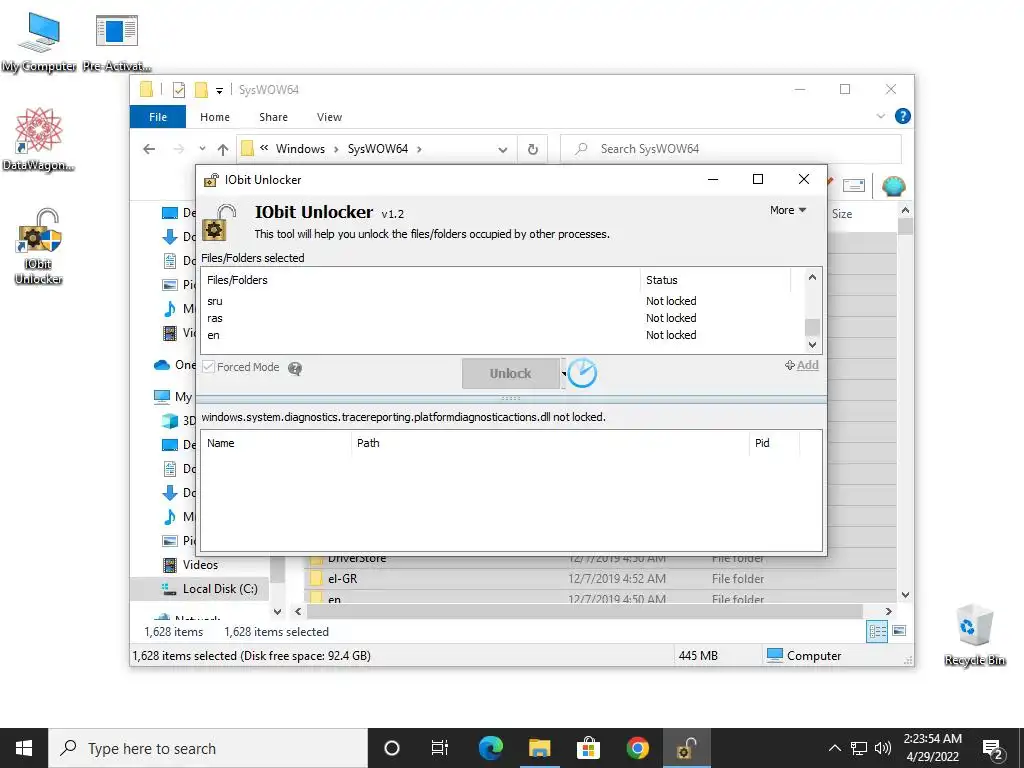The height and width of the screenshot is (768, 1024).
Task: Click Explorer horizontal scrollbar right arrow
Action: pos(888,611)
